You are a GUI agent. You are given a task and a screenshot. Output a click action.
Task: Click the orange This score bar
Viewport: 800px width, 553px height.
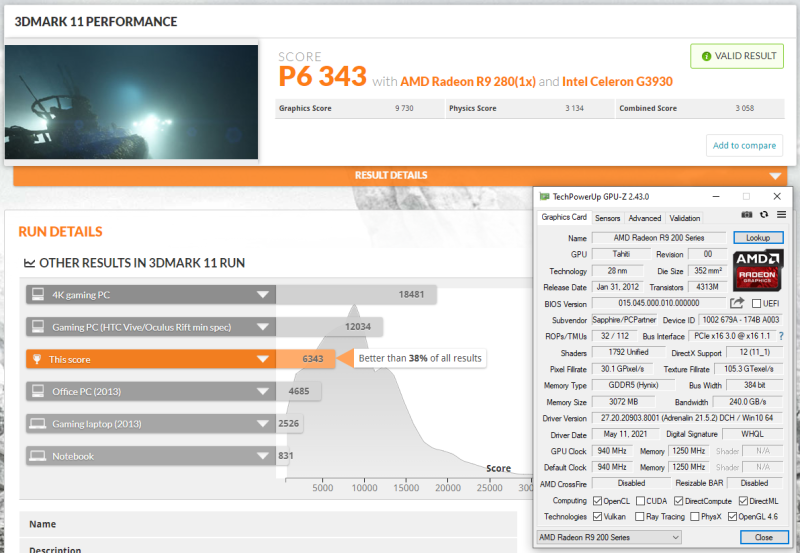(x=150, y=359)
